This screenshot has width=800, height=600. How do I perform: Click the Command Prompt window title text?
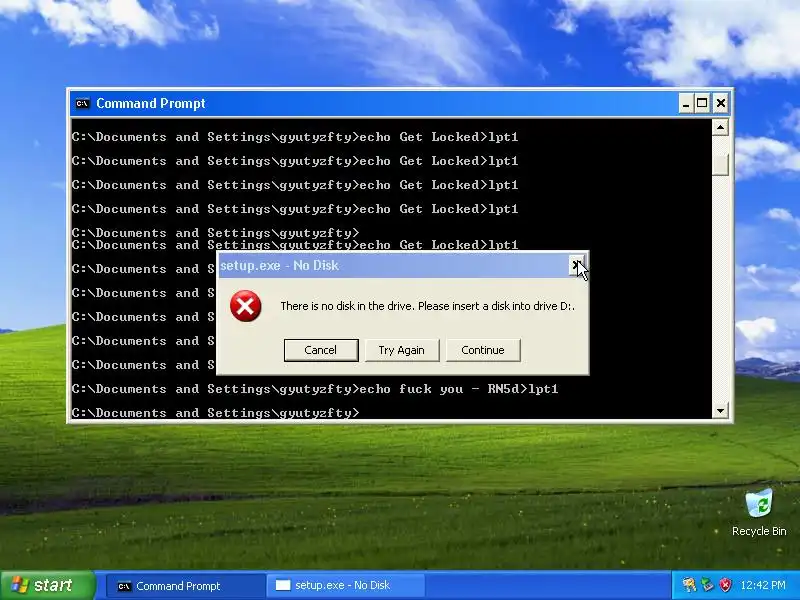click(x=151, y=104)
